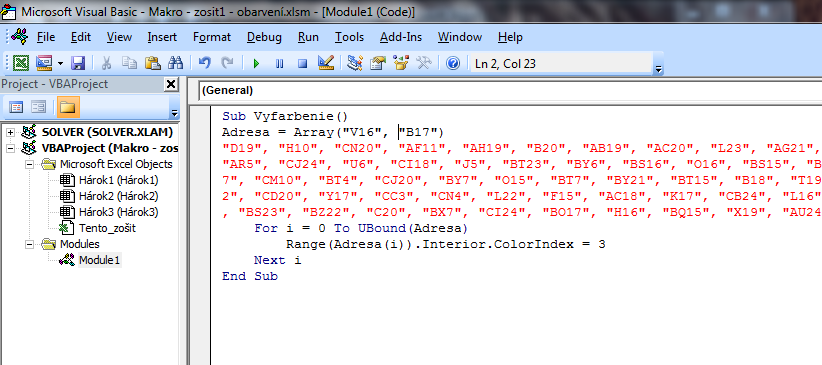The width and height of the screenshot is (822, 365).
Task: Click View Code icon in Project pane
Action: tap(16, 108)
